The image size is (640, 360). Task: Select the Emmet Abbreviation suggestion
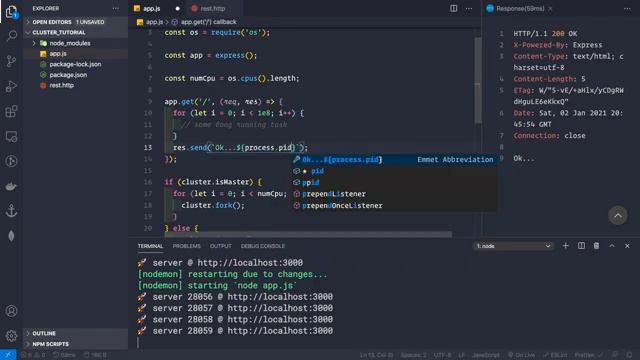coord(394,160)
